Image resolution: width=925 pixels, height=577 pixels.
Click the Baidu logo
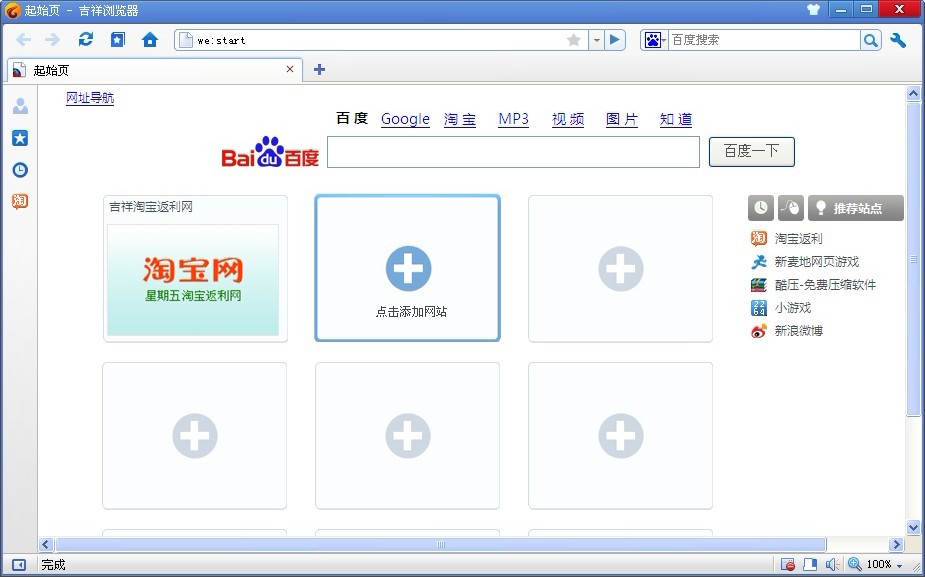pos(270,152)
